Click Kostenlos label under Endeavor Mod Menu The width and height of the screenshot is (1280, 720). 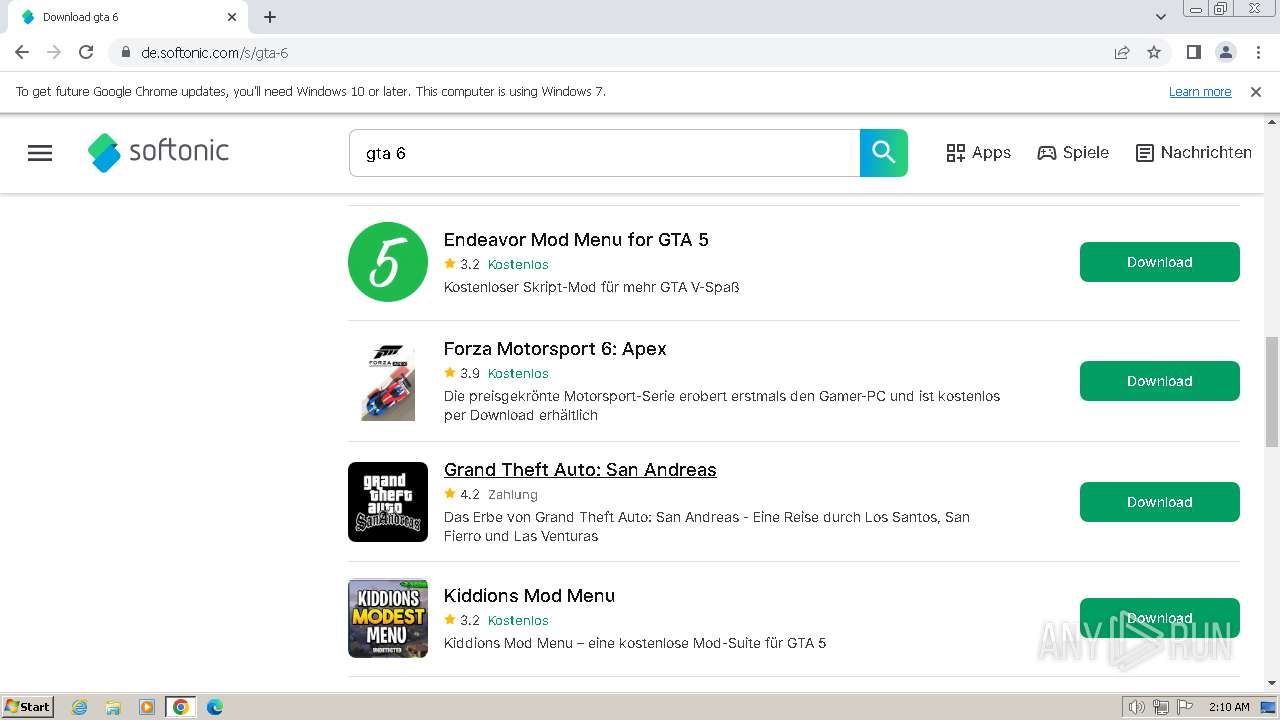[x=518, y=265]
